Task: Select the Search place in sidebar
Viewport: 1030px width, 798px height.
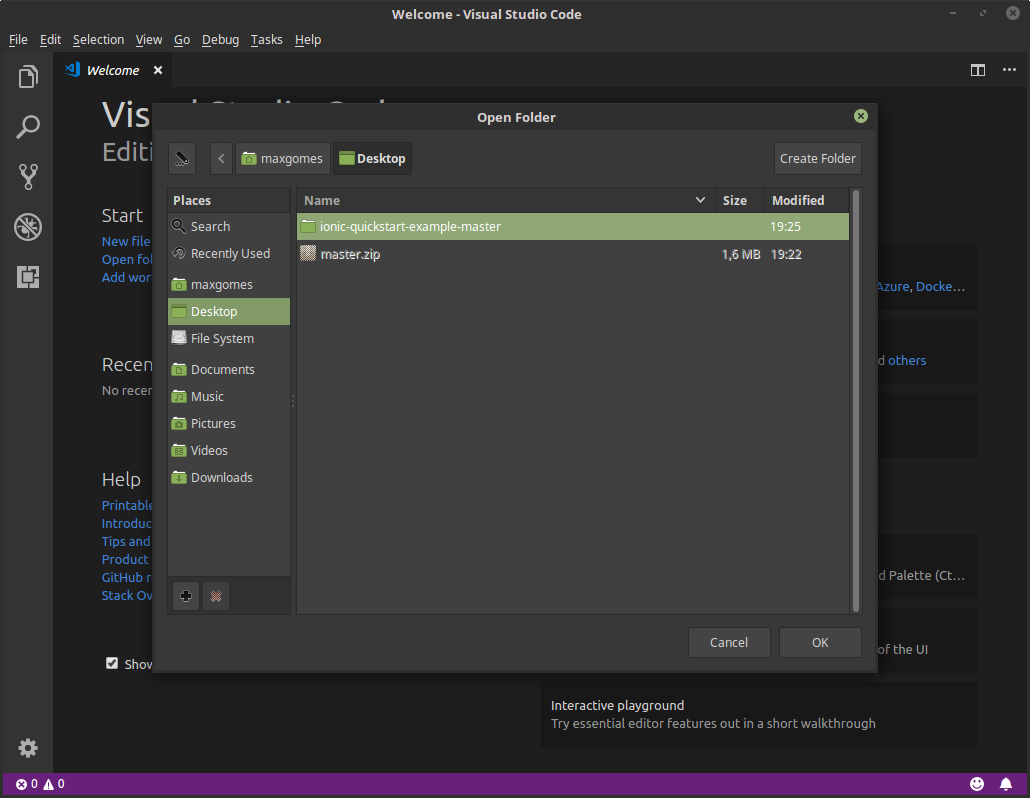Action: tap(229, 227)
